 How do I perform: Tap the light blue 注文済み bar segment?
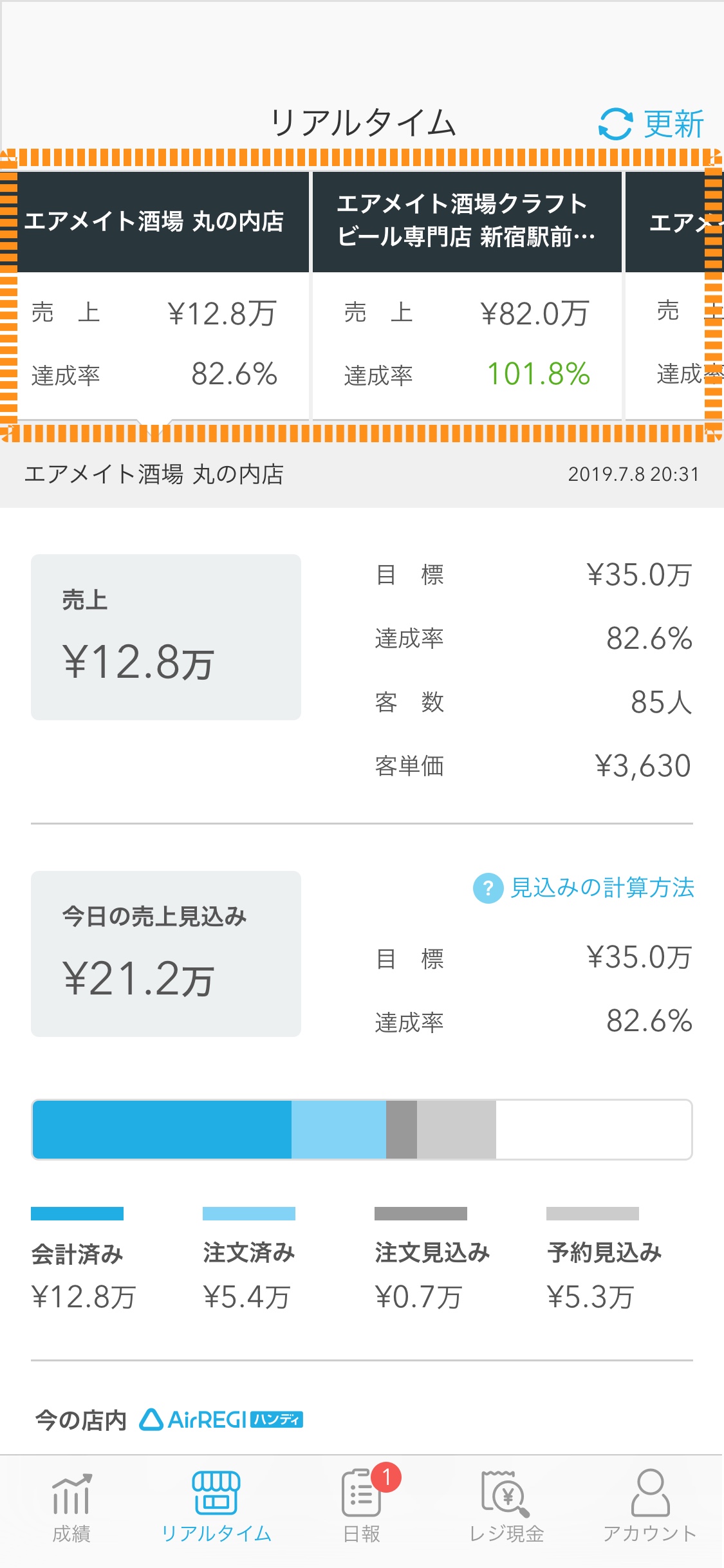[339, 1130]
